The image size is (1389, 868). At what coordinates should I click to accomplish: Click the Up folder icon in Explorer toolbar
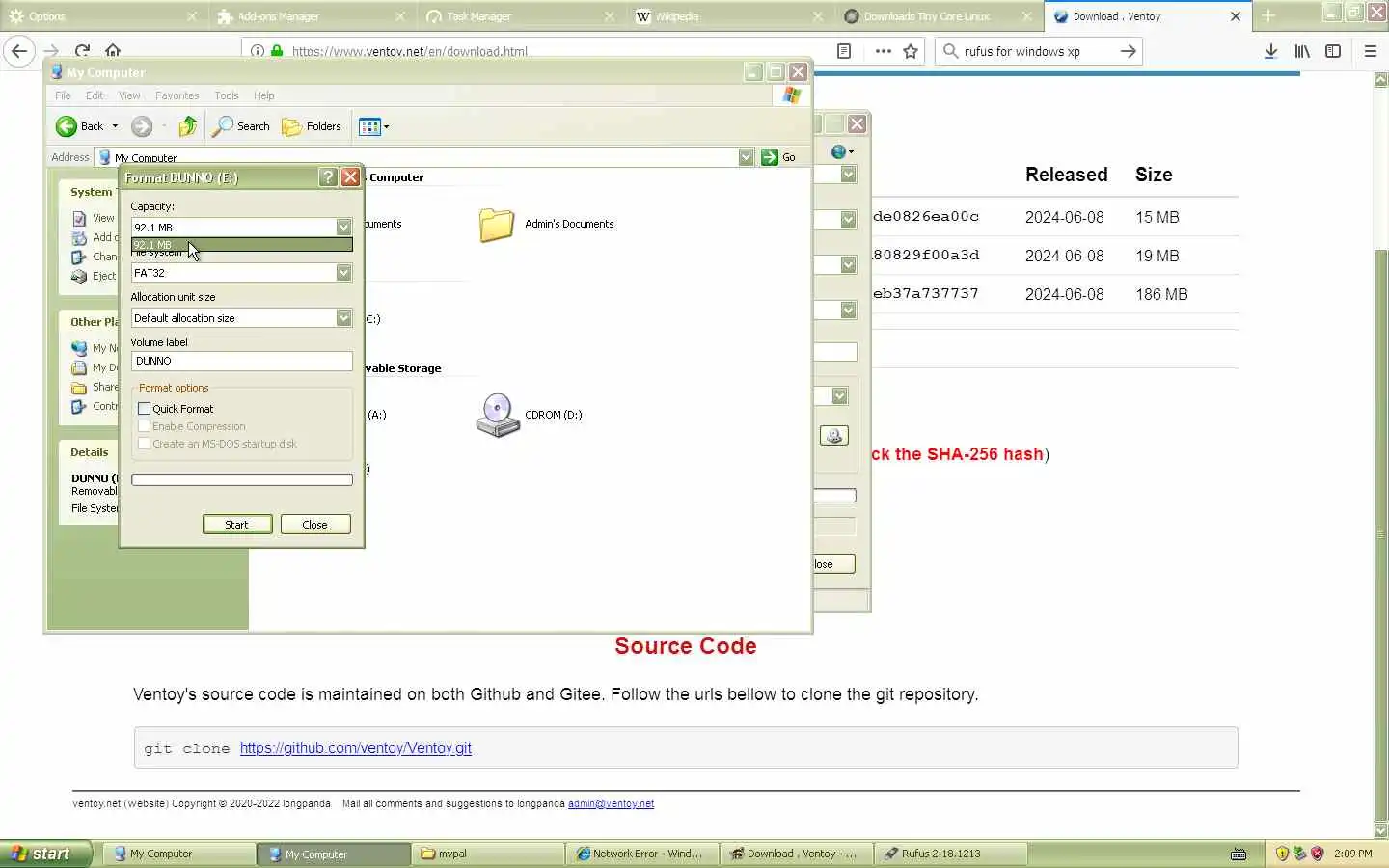tap(188, 126)
